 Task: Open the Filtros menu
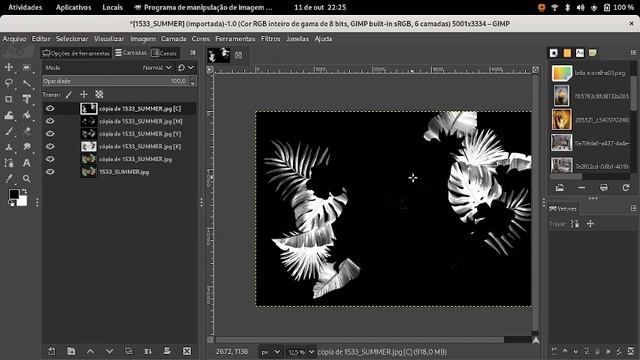click(271, 39)
